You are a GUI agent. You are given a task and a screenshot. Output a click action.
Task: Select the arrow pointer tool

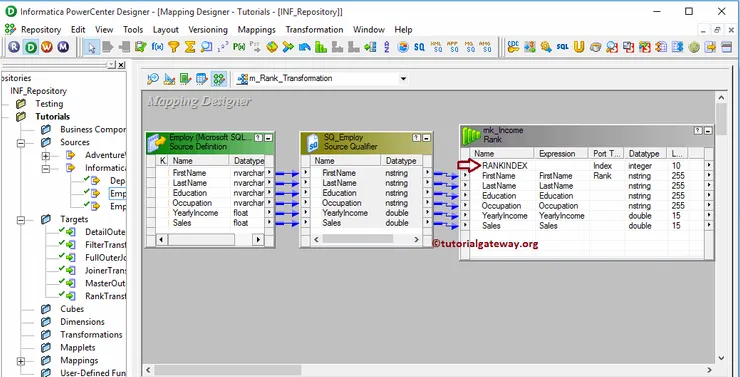click(92, 47)
